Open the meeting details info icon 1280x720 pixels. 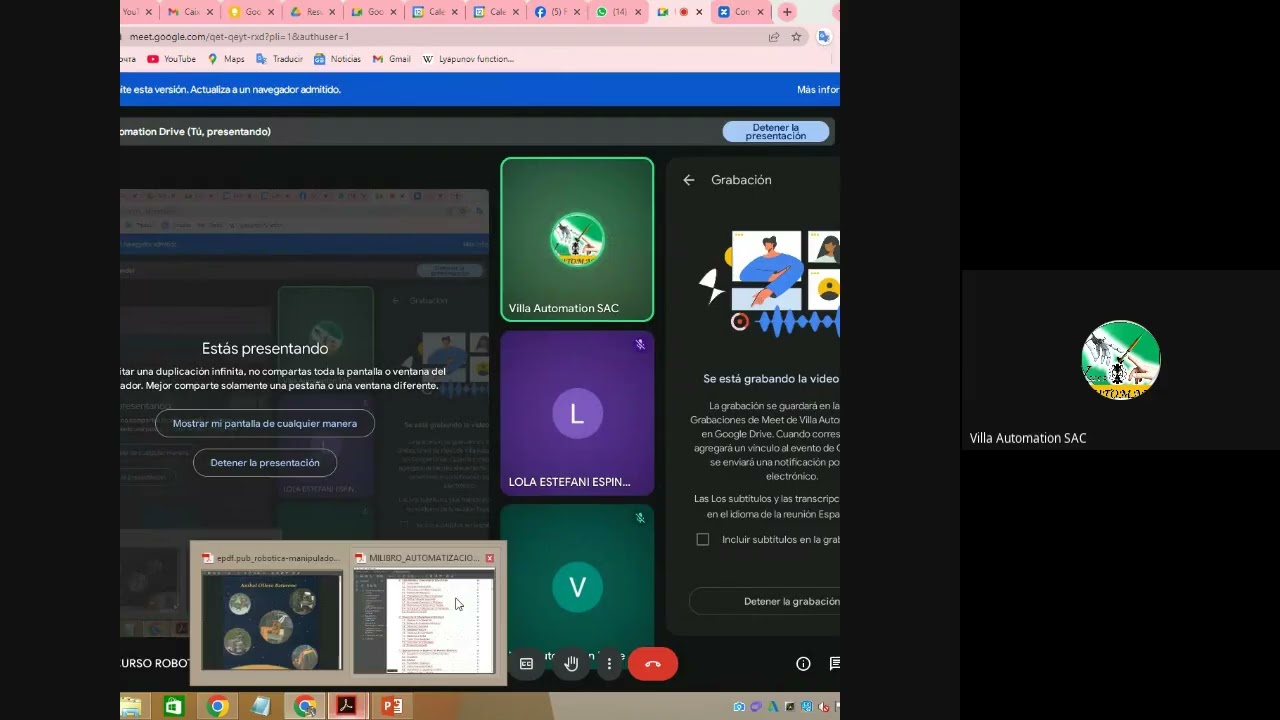coord(803,664)
